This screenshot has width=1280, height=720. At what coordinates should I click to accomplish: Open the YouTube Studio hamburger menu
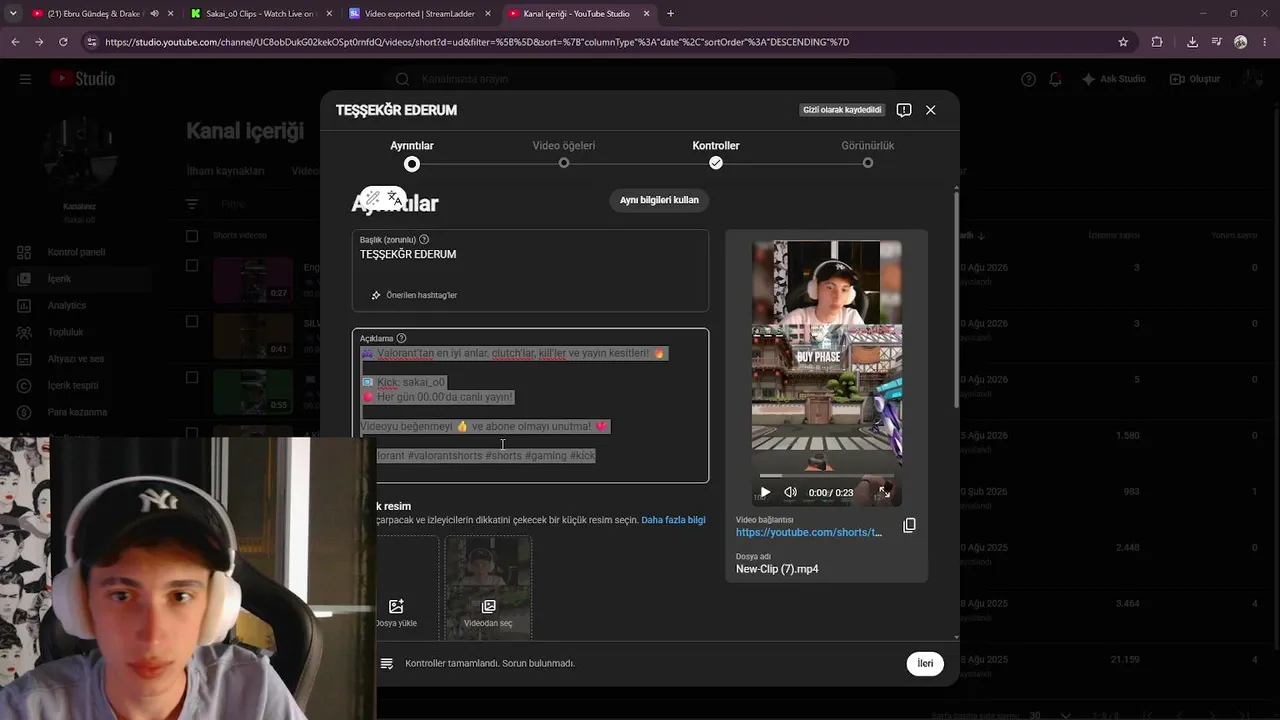pos(25,79)
